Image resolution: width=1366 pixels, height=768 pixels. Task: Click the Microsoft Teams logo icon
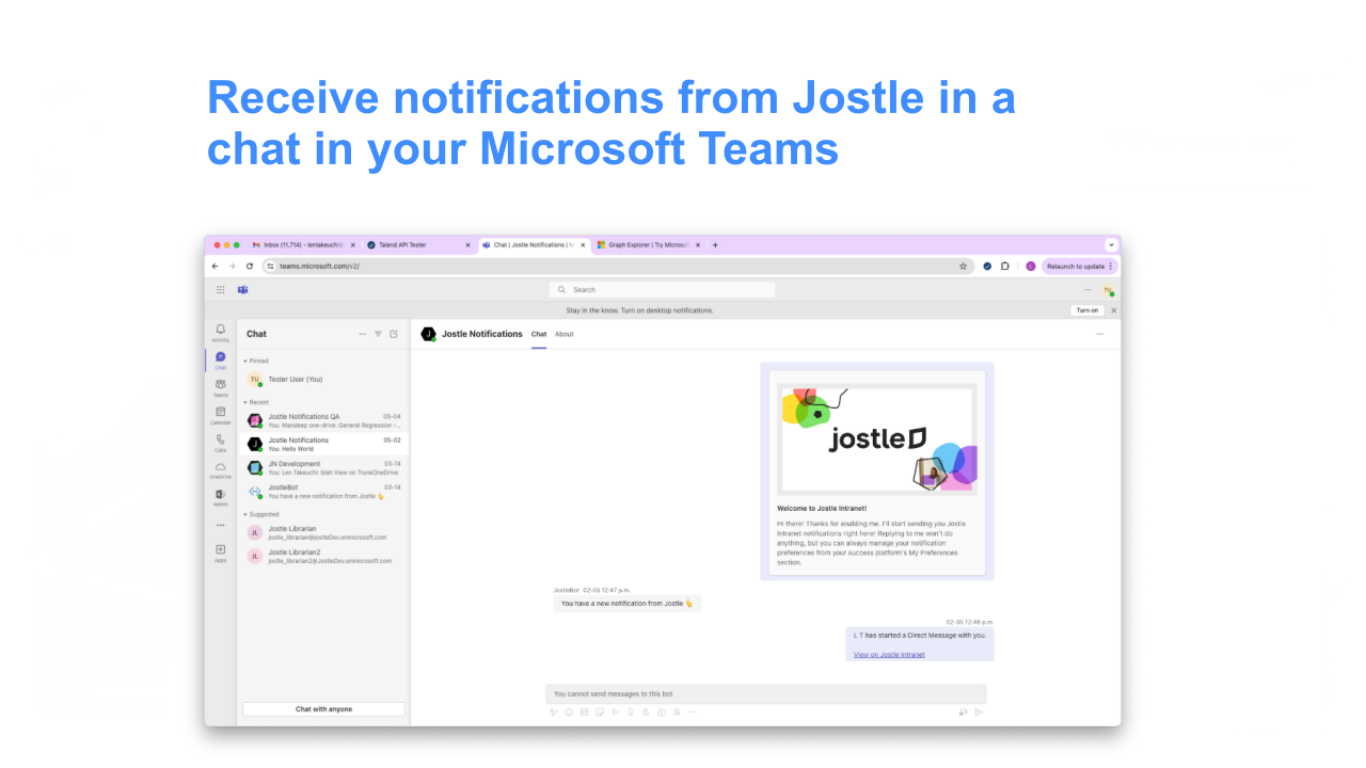click(x=242, y=290)
